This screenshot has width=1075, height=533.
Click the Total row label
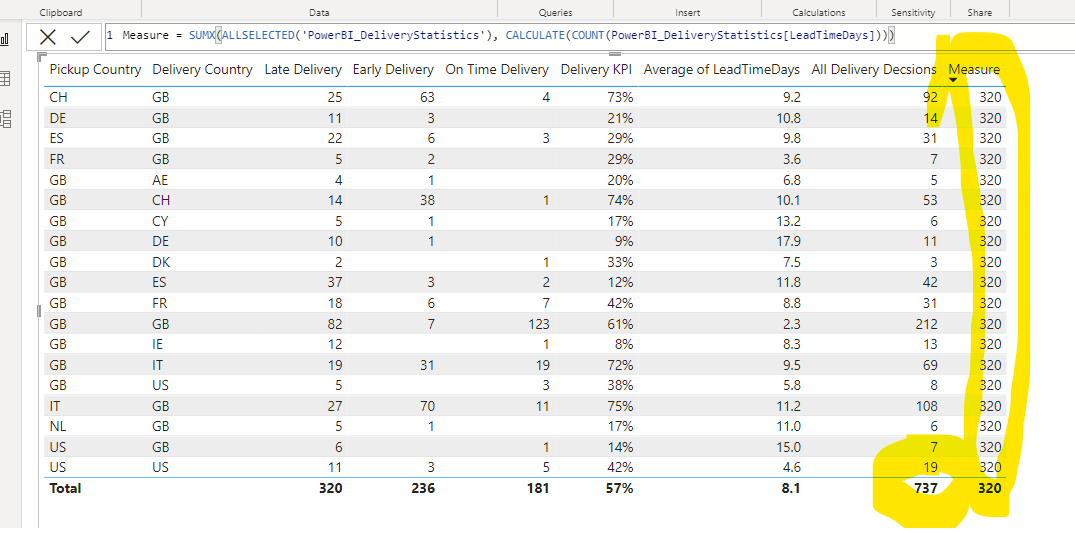tap(65, 488)
